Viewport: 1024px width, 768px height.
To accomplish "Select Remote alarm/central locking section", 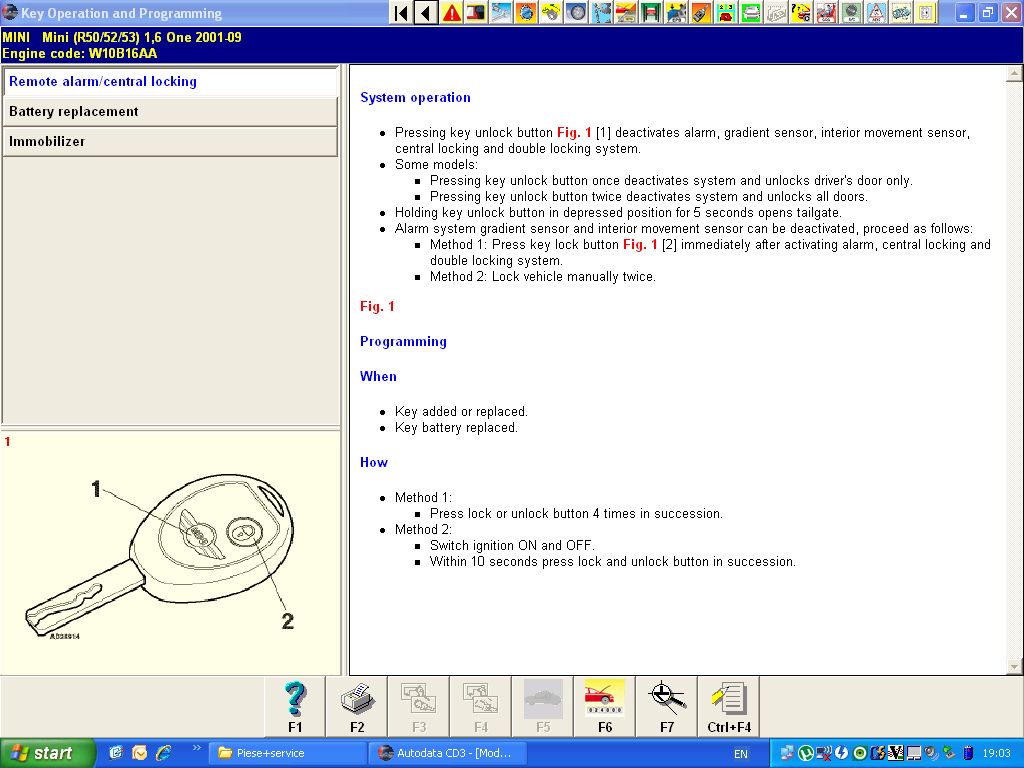I will [x=170, y=82].
